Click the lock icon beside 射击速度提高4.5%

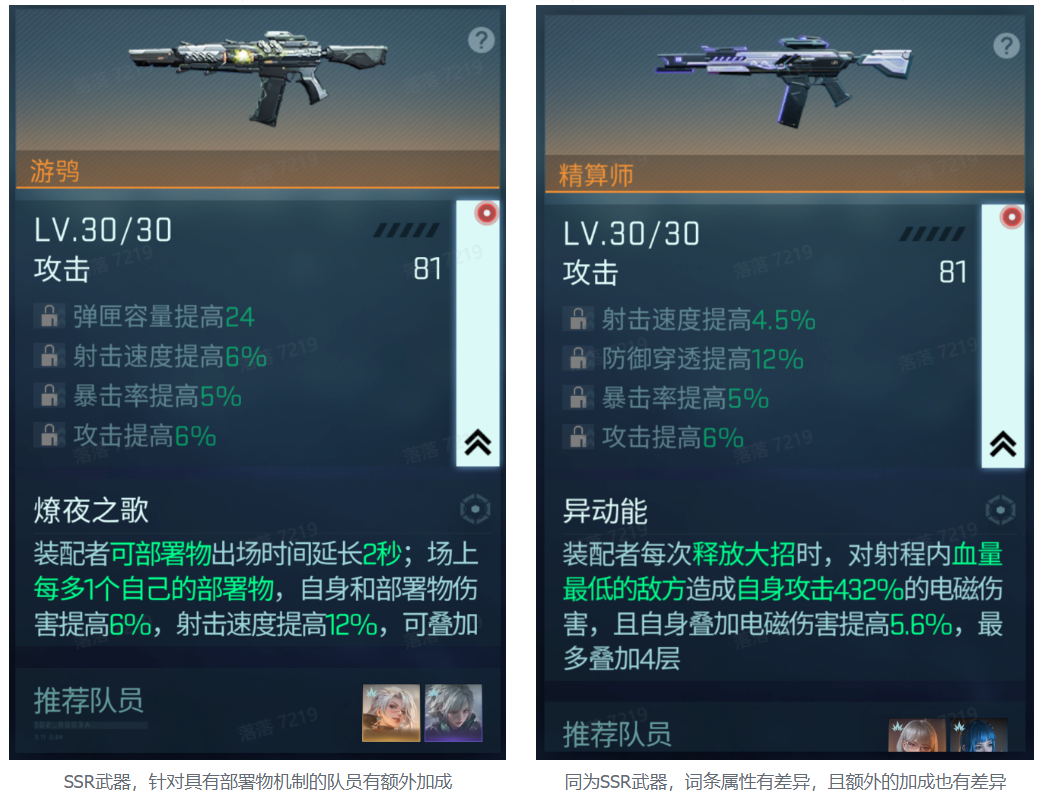[578, 319]
